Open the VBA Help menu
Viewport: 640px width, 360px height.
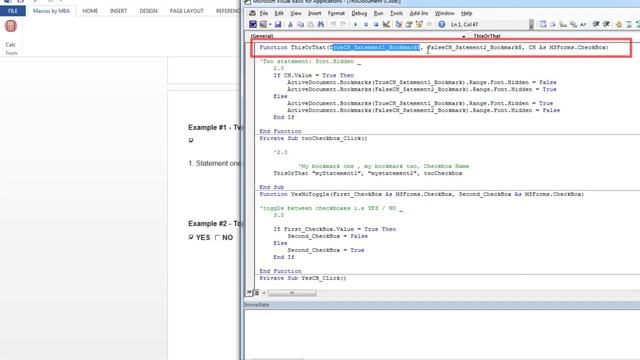coord(467,13)
